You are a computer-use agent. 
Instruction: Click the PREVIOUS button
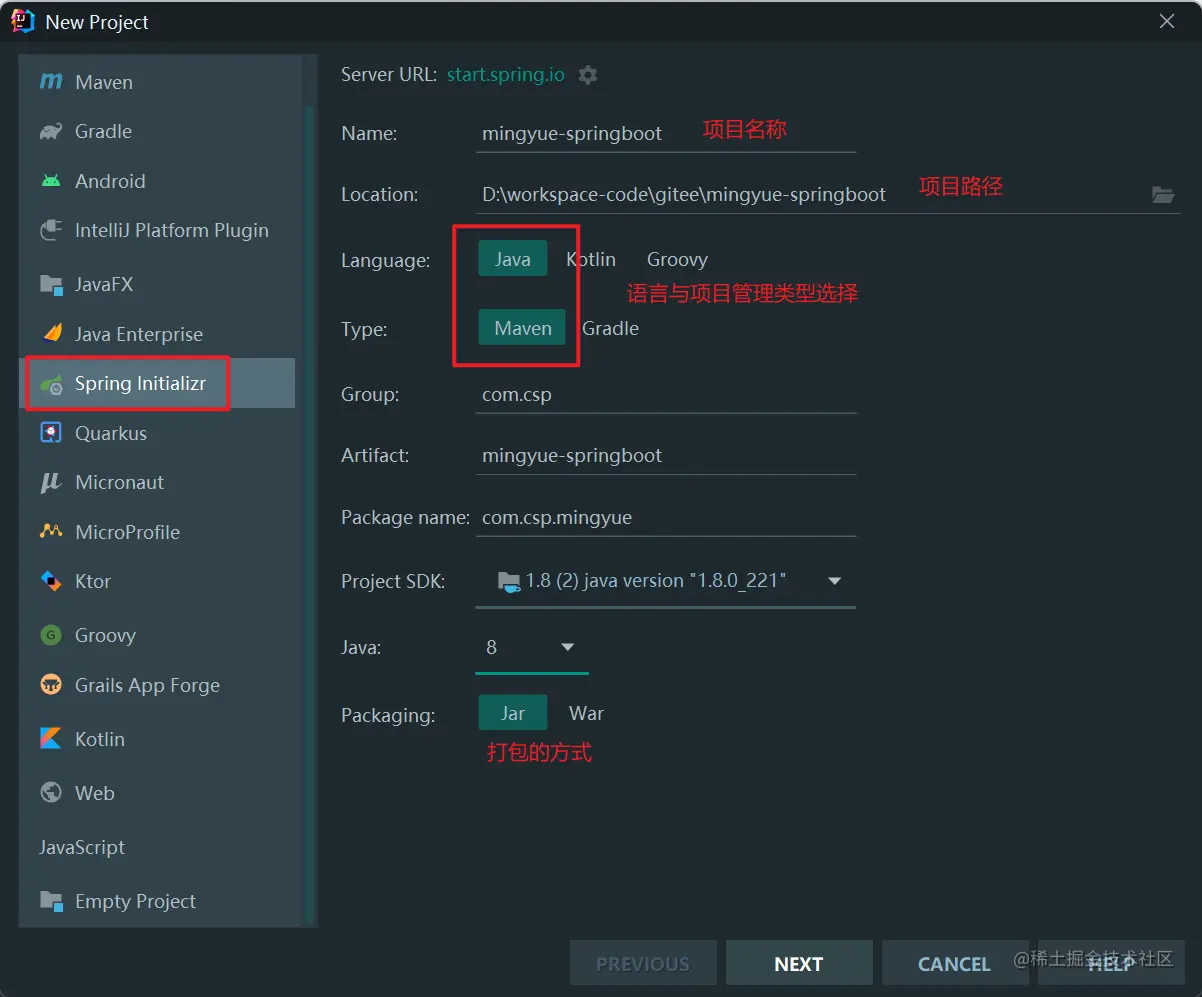(x=643, y=964)
